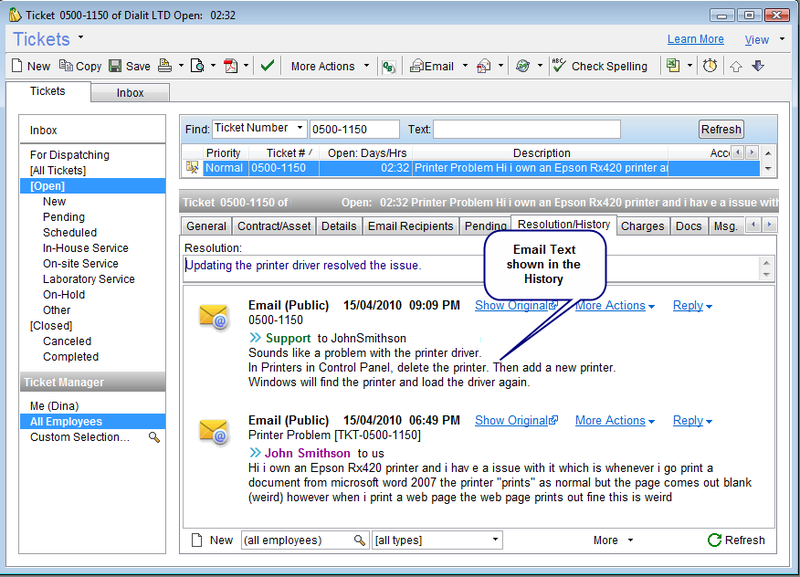Click the Text search input field

[526, 129]
